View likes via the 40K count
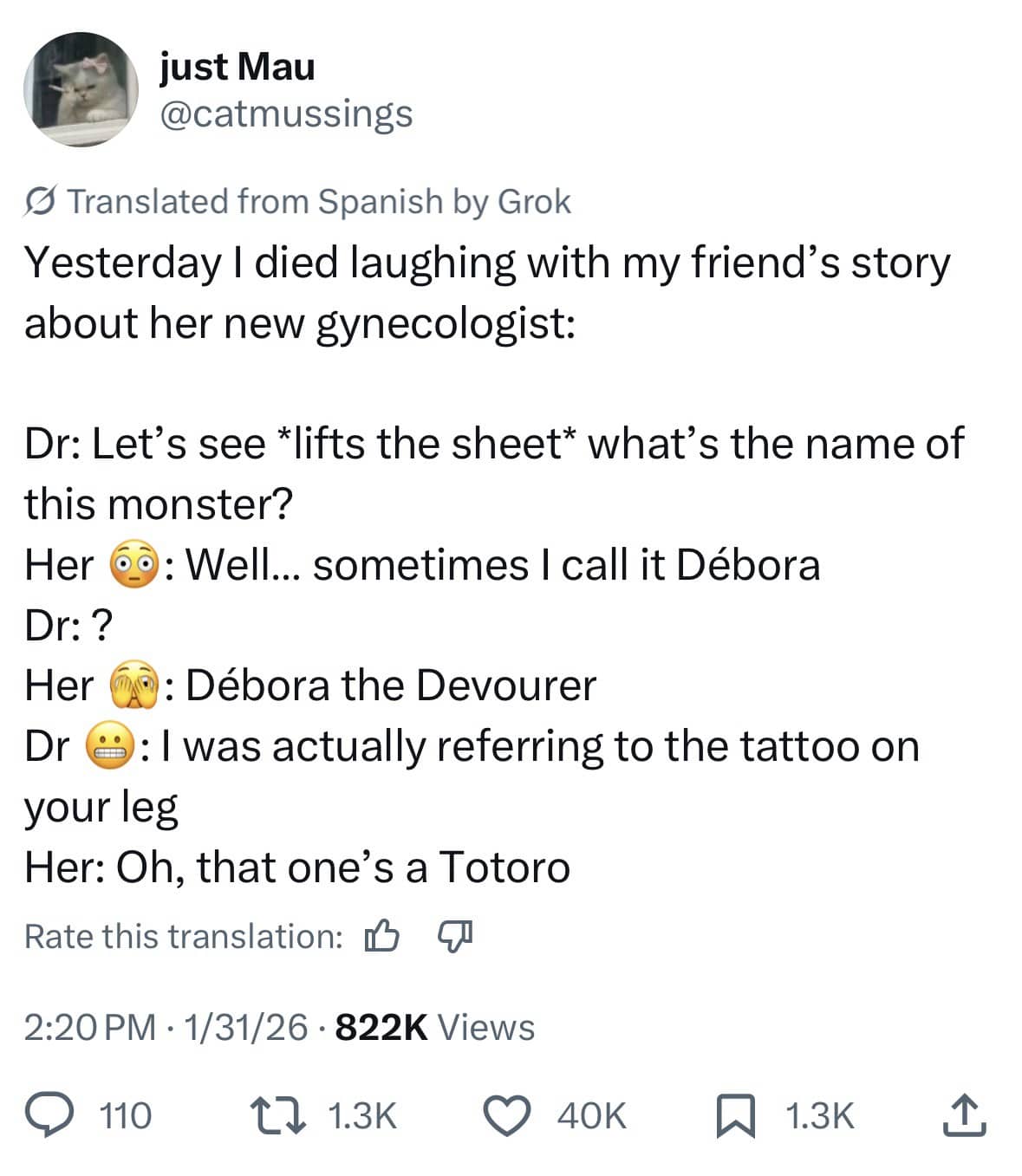Image resolution: width=1022 pixels, height=1176 pixels. 593,1116
